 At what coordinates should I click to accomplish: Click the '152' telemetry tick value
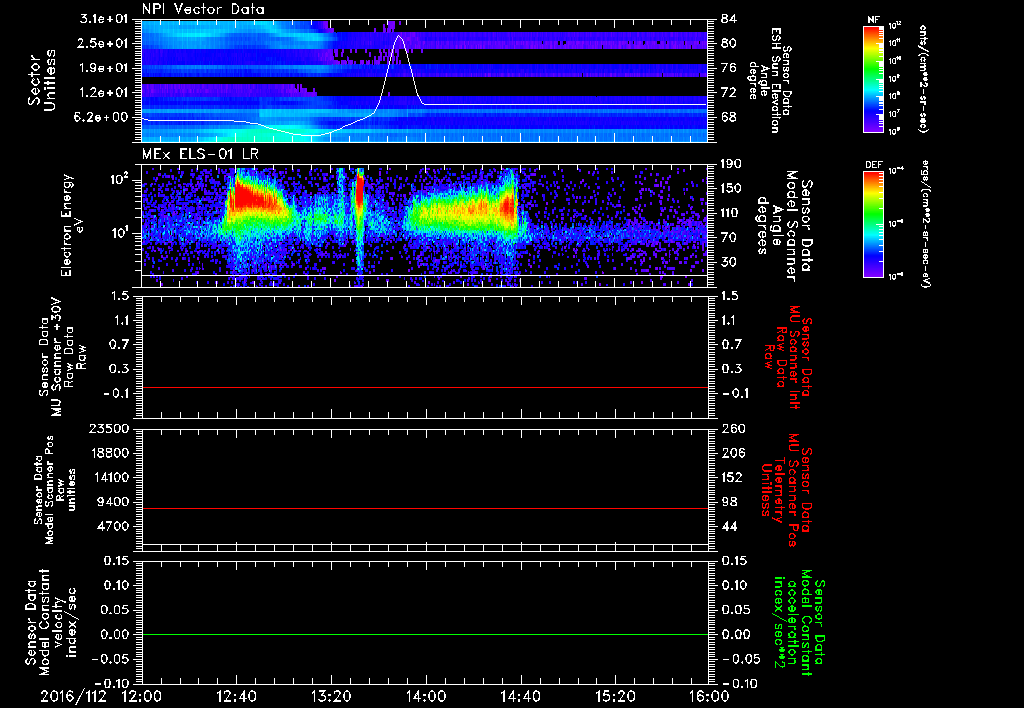(x=732, y=477)
